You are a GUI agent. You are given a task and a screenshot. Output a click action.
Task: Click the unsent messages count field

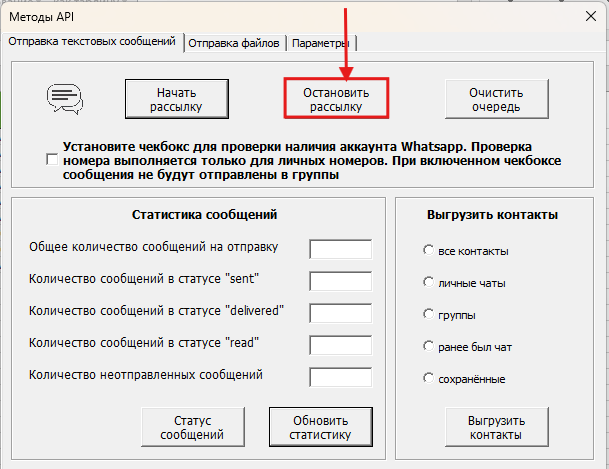point(340,377)
